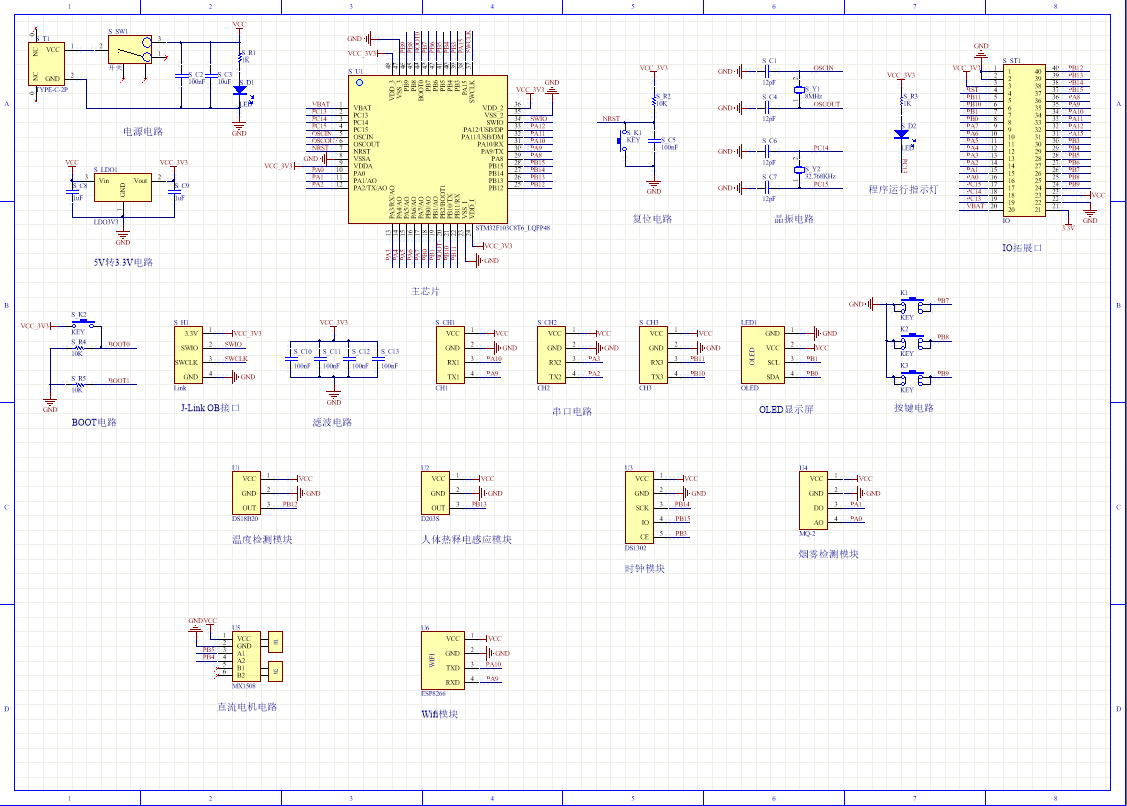Click the '串口电路' label
This screenshot has height=806, width=1127.
point(572,412)
